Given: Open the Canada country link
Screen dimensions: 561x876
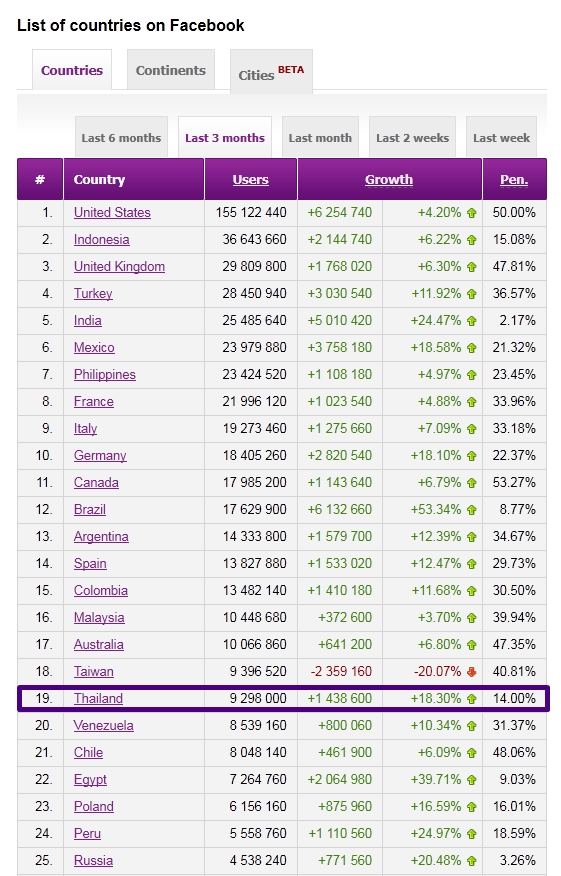Looking at the screenshot, I should tap(96, 482).
